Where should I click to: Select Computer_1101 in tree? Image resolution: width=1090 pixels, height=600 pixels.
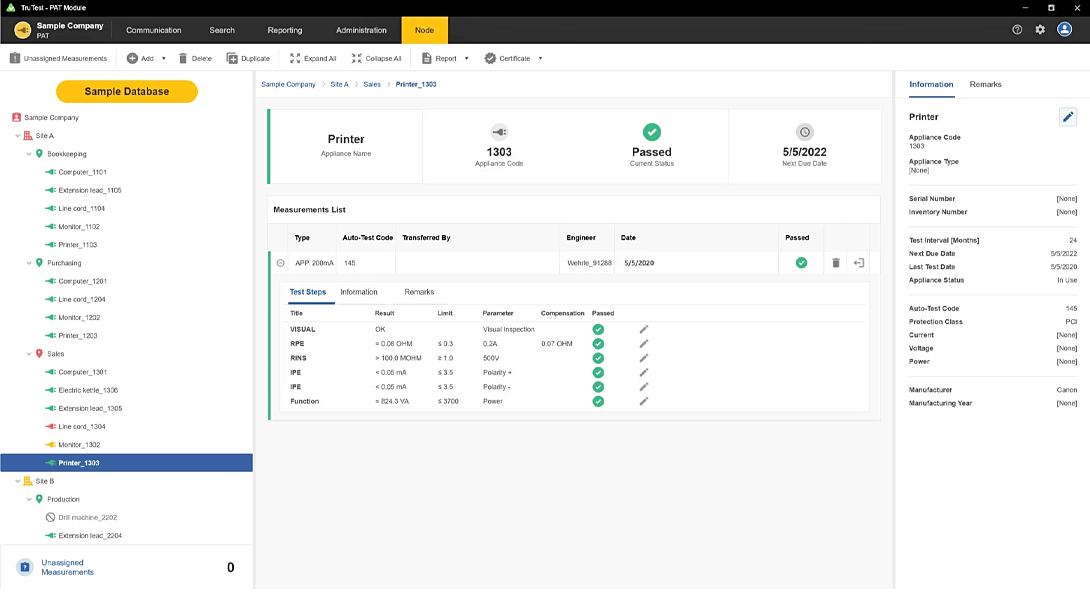82,172
